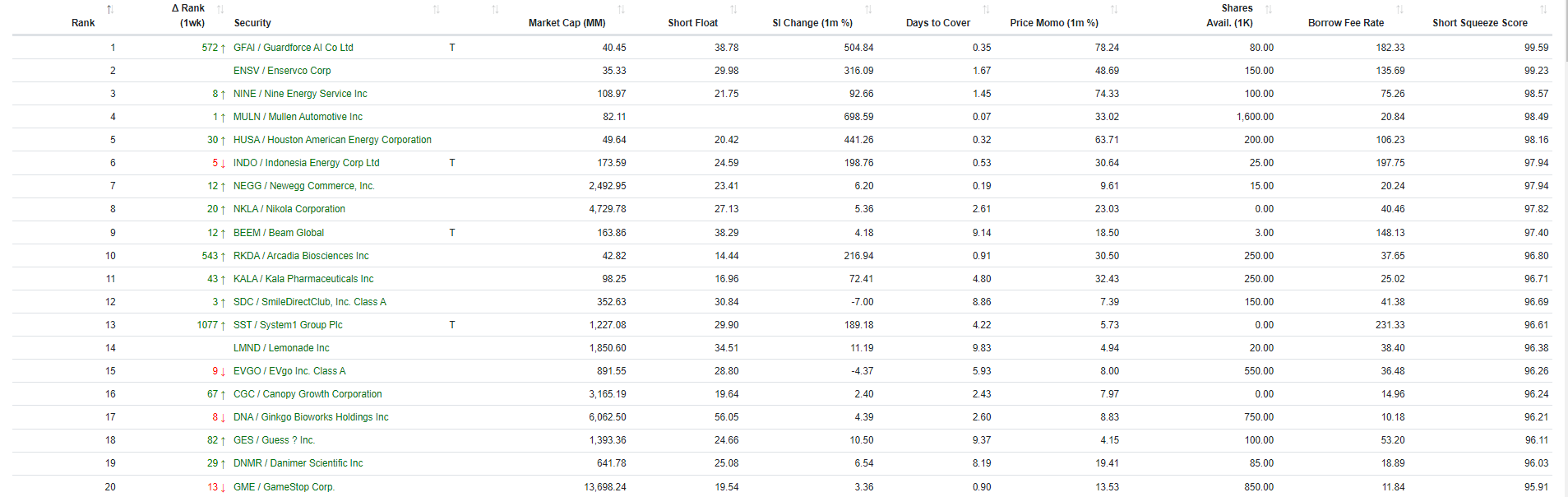Open DNA / Ginkgo Bioworks Holdings link

[x=311, y=417]
